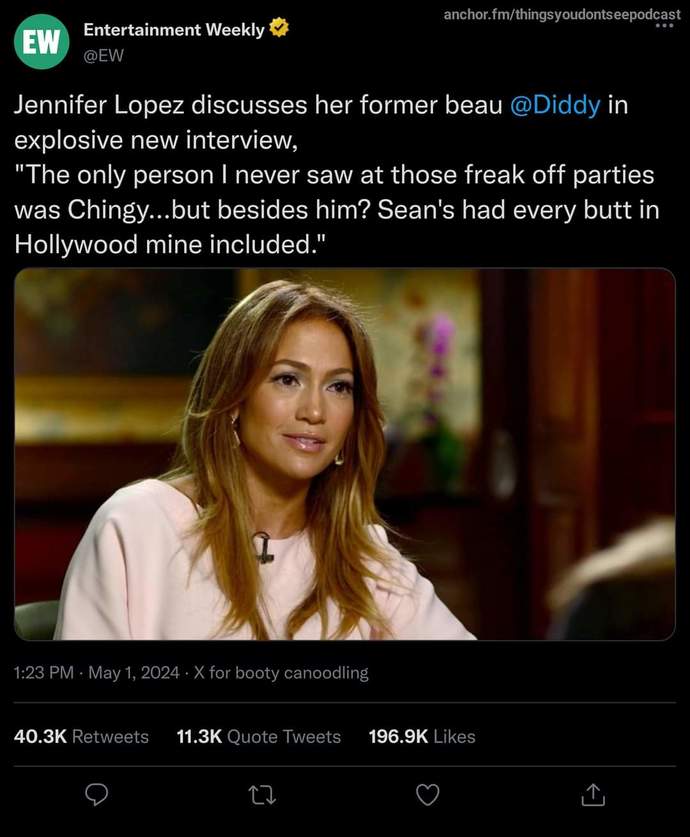Undo the like by tapping the heart again
Screen dimensions: 690x837
[x=428, y=795]
